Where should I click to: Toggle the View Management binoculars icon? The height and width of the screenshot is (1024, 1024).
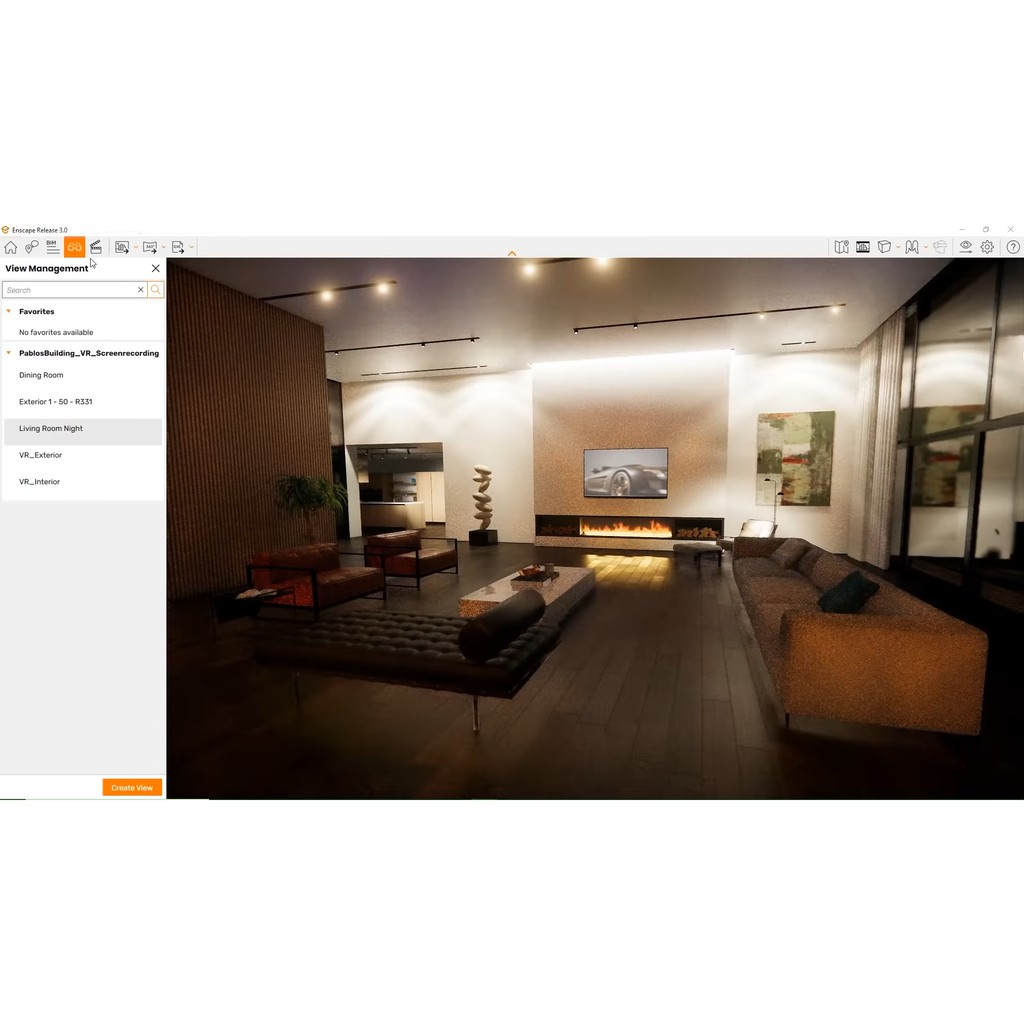pyautogui.click(x=75, y=247)
